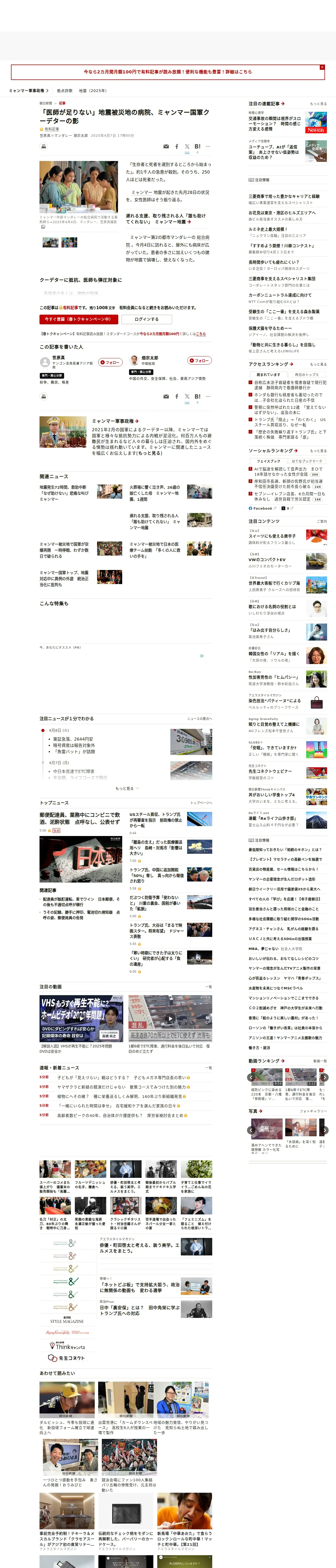Click the ログインする button
Viewport: 336px width, 1568px height.
[146, 319]
